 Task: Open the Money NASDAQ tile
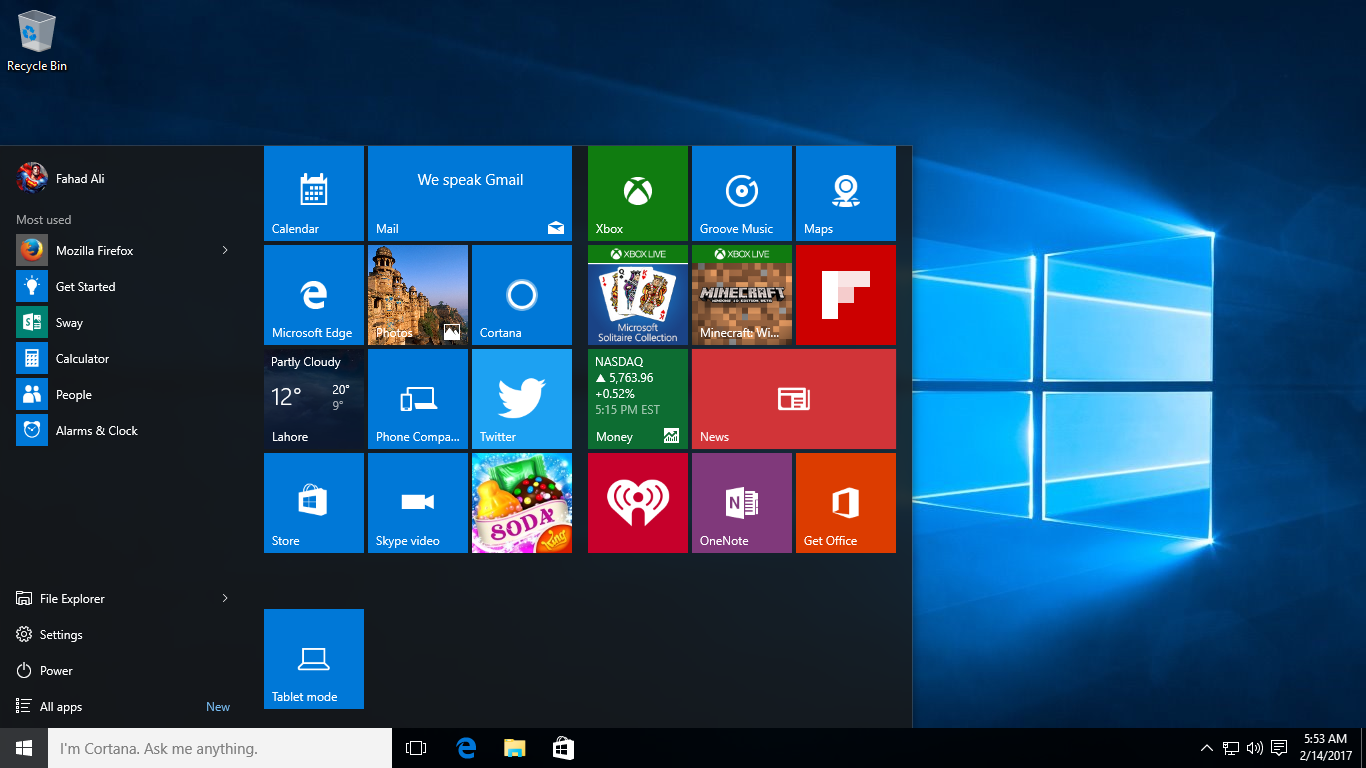(638, 399)
